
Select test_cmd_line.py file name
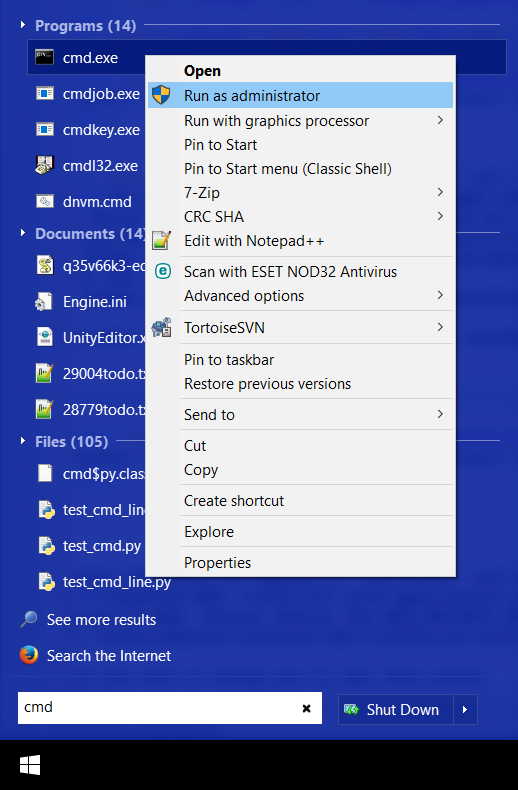[117, 582]
